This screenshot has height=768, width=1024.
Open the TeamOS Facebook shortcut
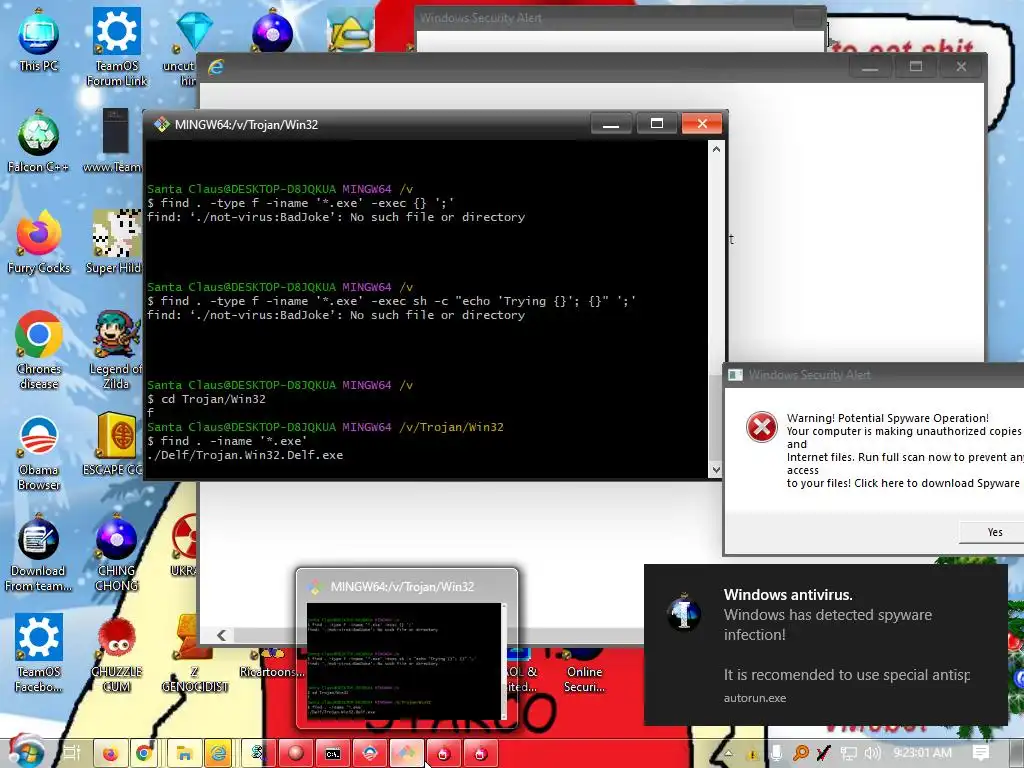(x=39, y=653)
